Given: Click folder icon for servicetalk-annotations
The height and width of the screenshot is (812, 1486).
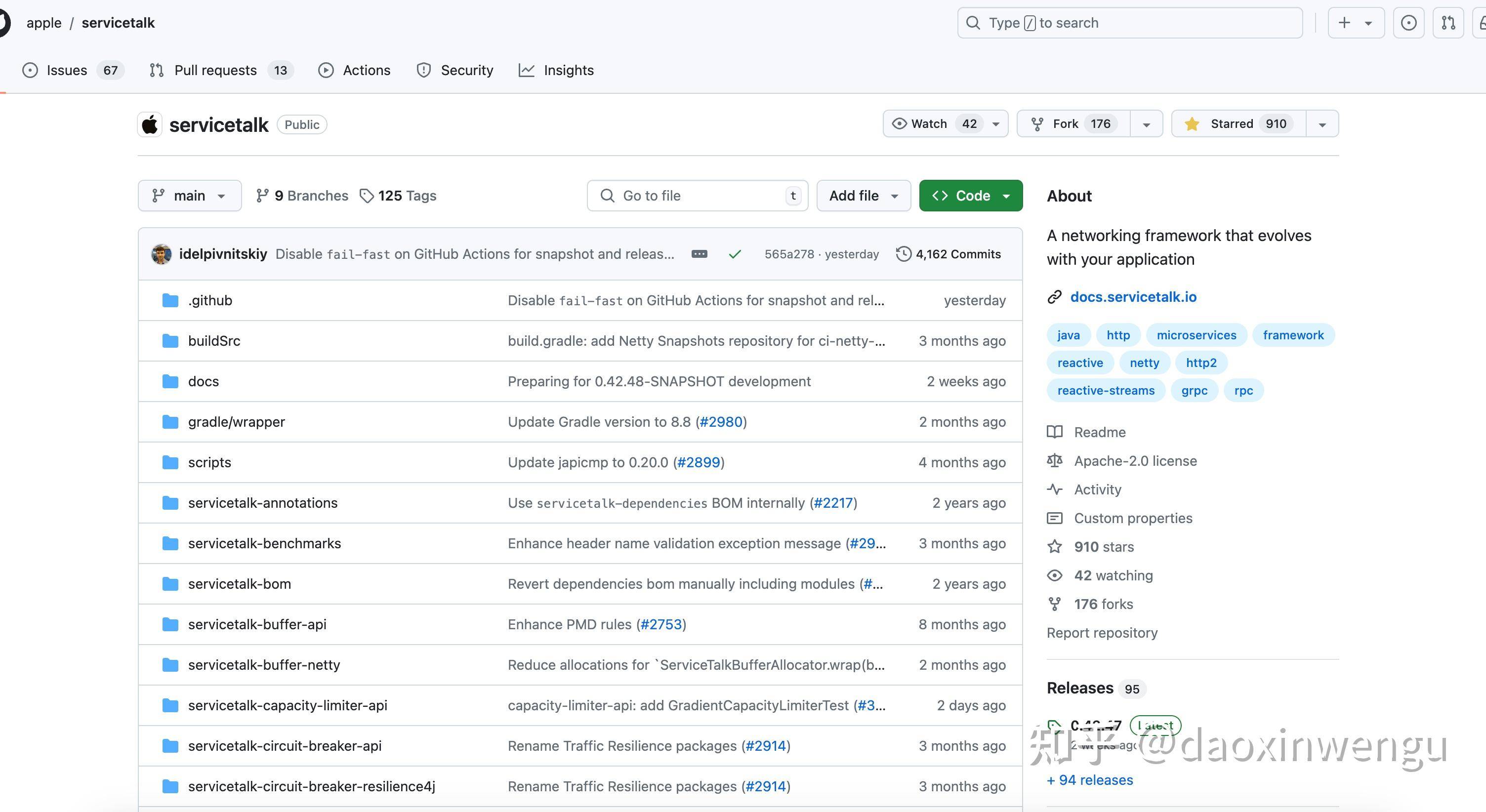Looking at the screenshot, I should pyautogui.click(x=170, y=503).
